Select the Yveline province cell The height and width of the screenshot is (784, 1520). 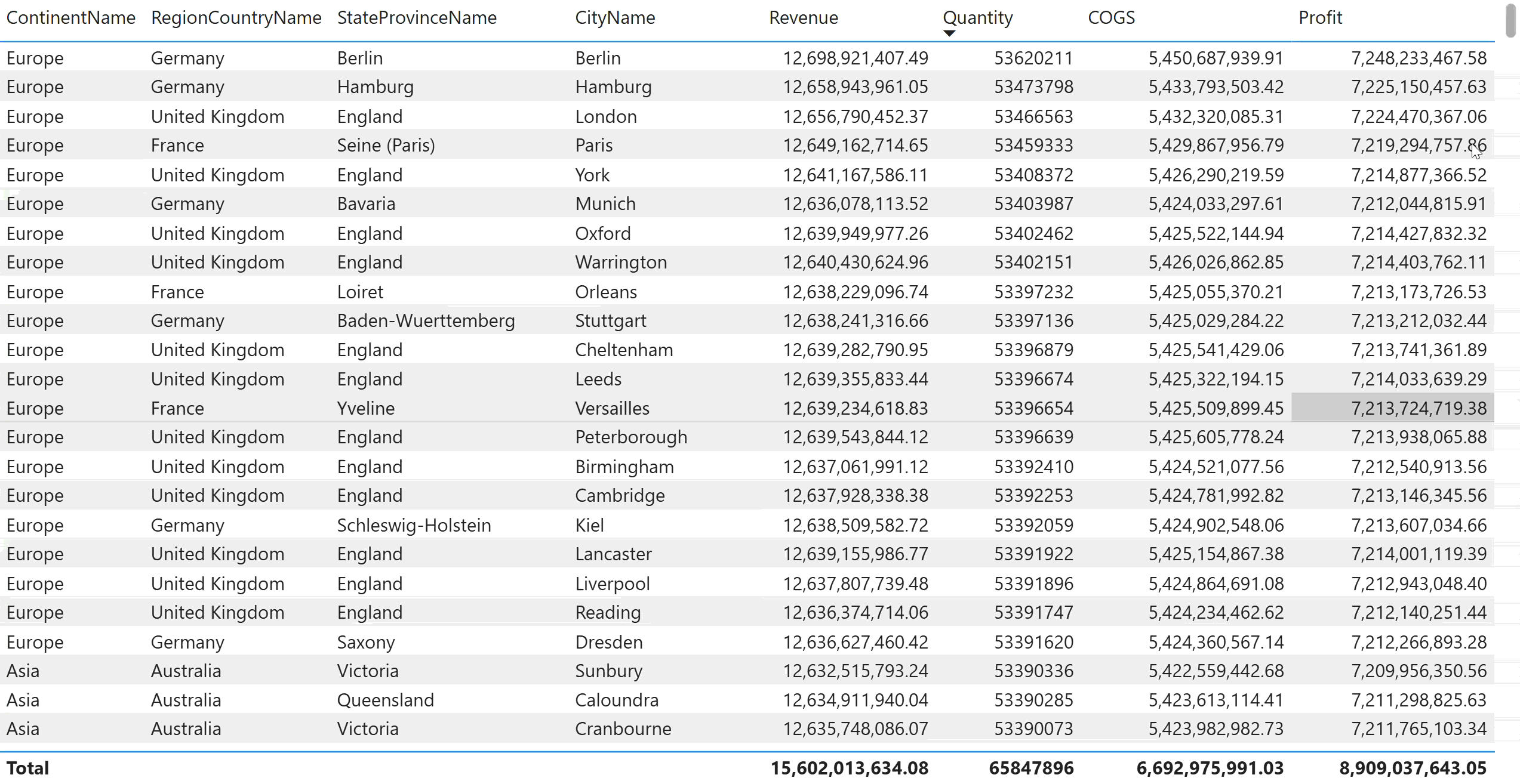pyautogui.click(x=365, y=409)
